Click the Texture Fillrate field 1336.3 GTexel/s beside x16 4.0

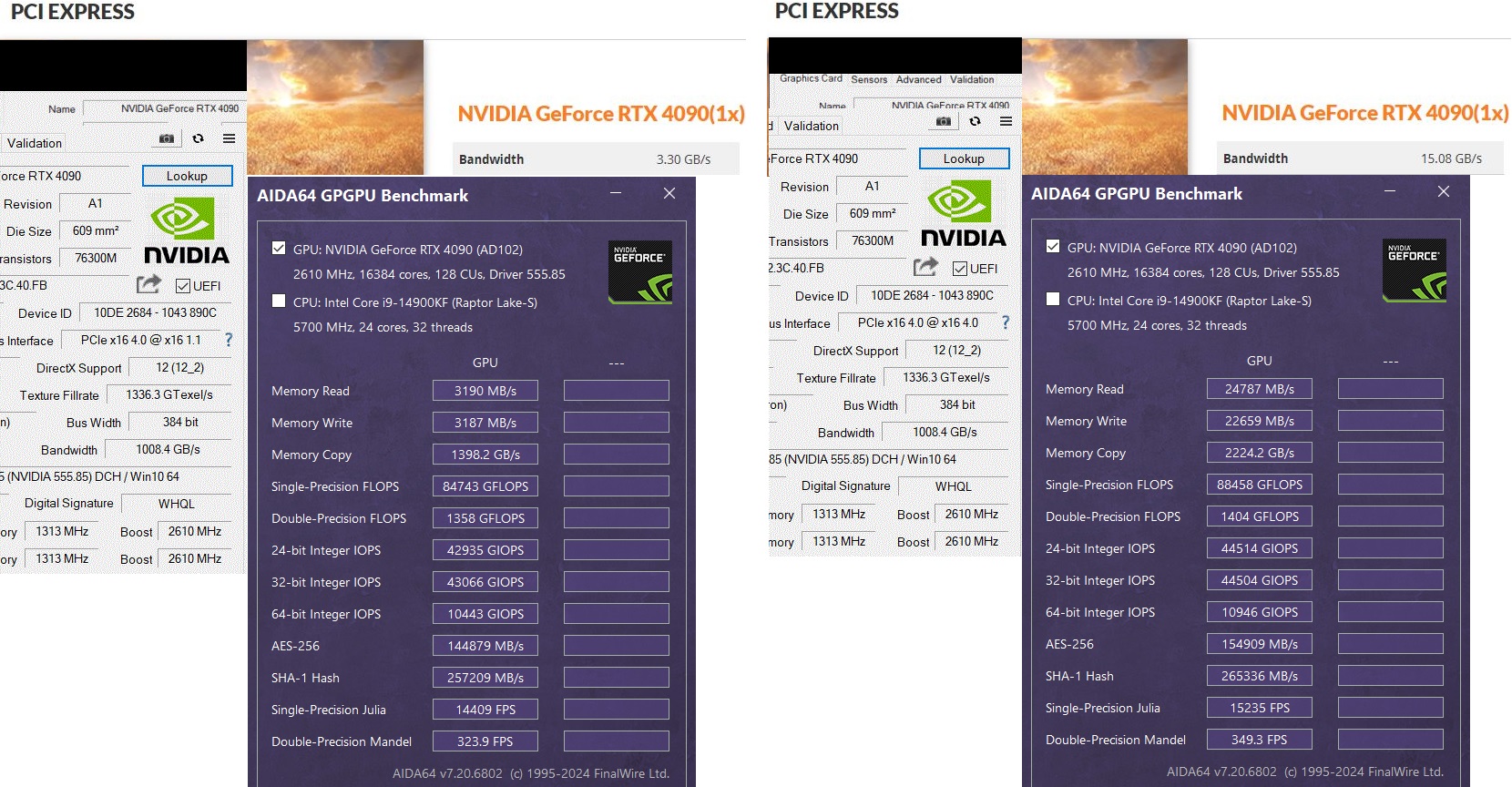coord(945,377)
